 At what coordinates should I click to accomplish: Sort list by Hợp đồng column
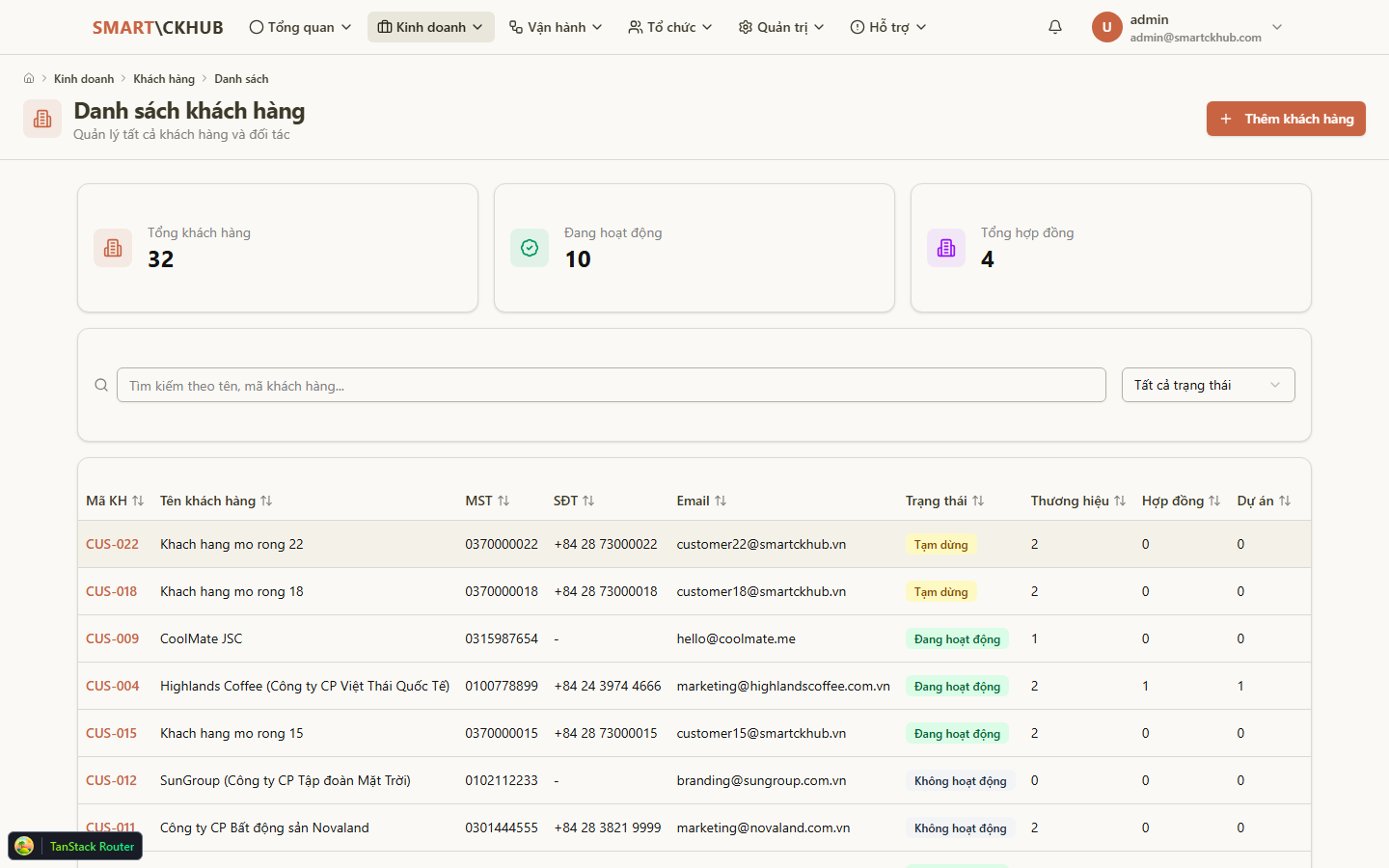(x=1214, y=501)
